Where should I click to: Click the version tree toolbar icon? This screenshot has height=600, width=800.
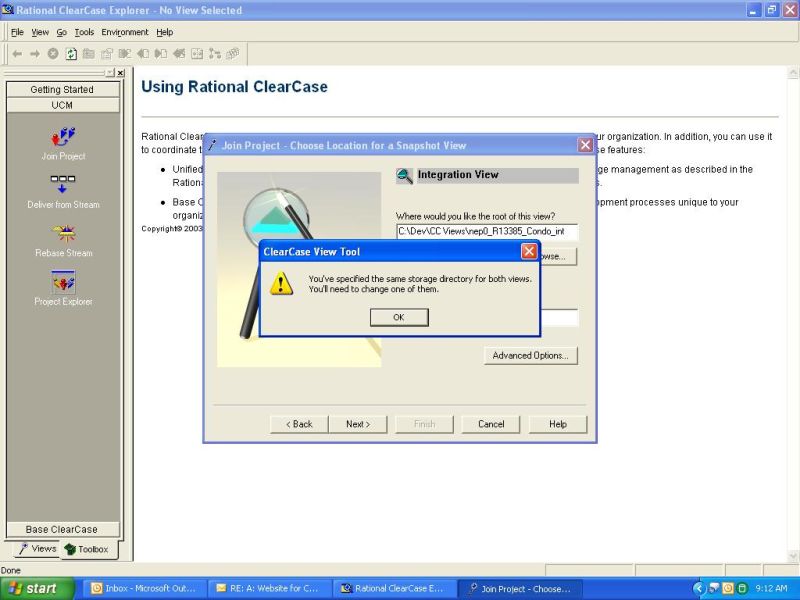215,54
